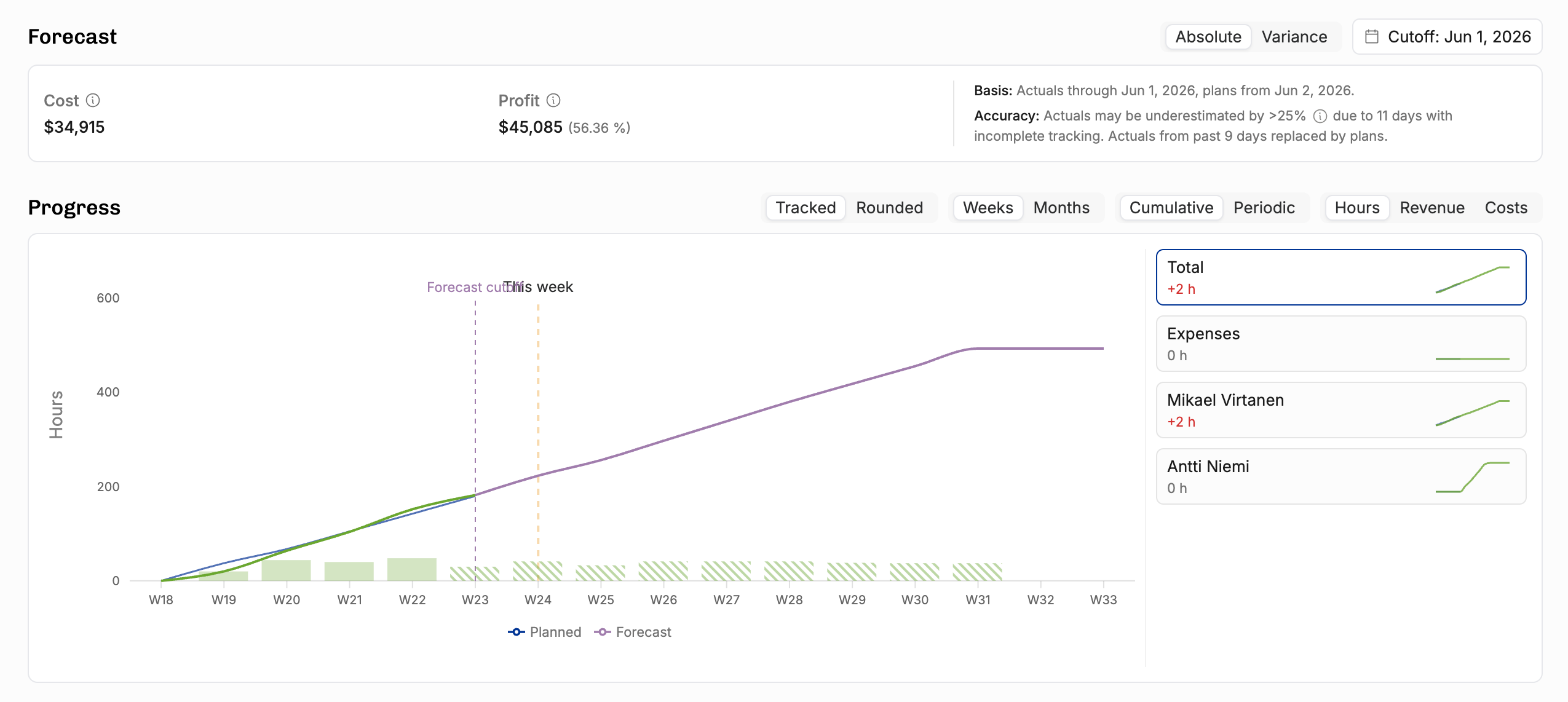This screenshot has width=1568, height=702.
Task: Select the Months time scale
Action: coord(1061,208)
